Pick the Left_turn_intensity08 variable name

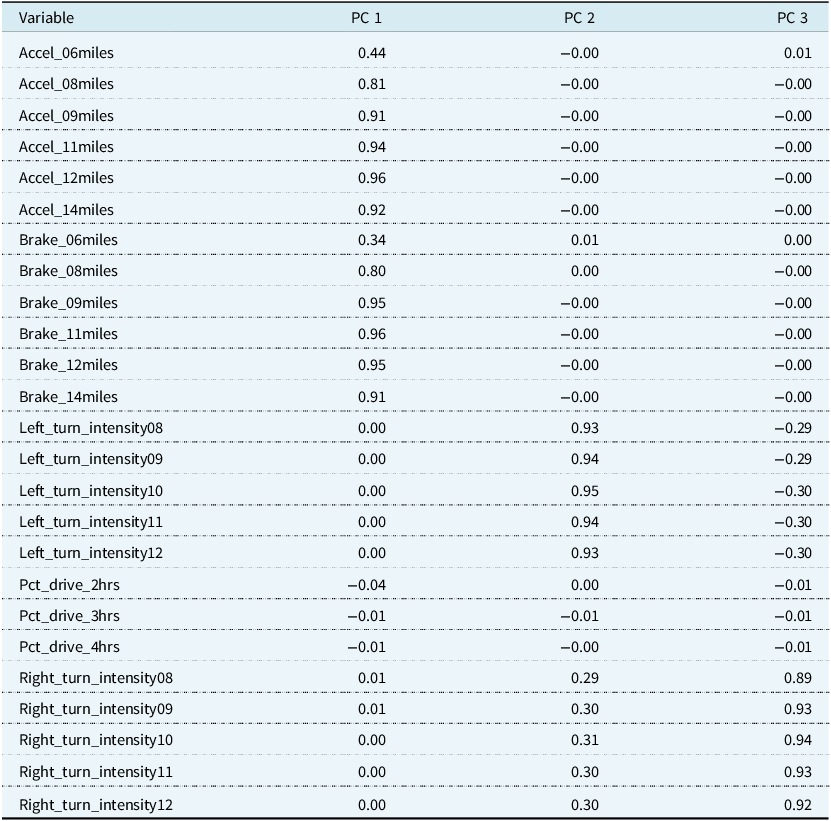(91, 428)
